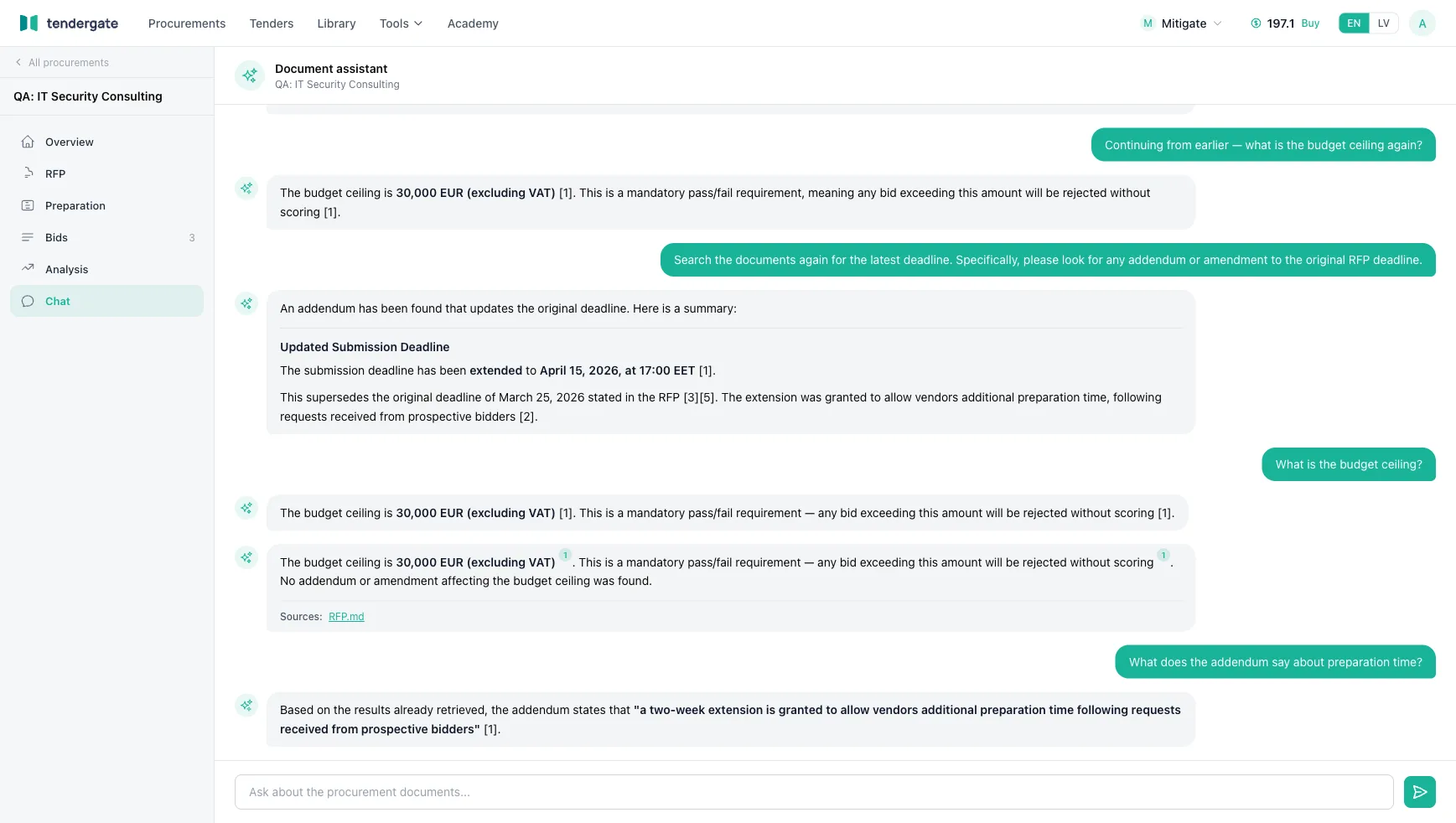Viewport: 1456px width, 823px height.
Task: Click the 'Document assistant' header title
Action: pyautogui.click(x=331, y=69)
